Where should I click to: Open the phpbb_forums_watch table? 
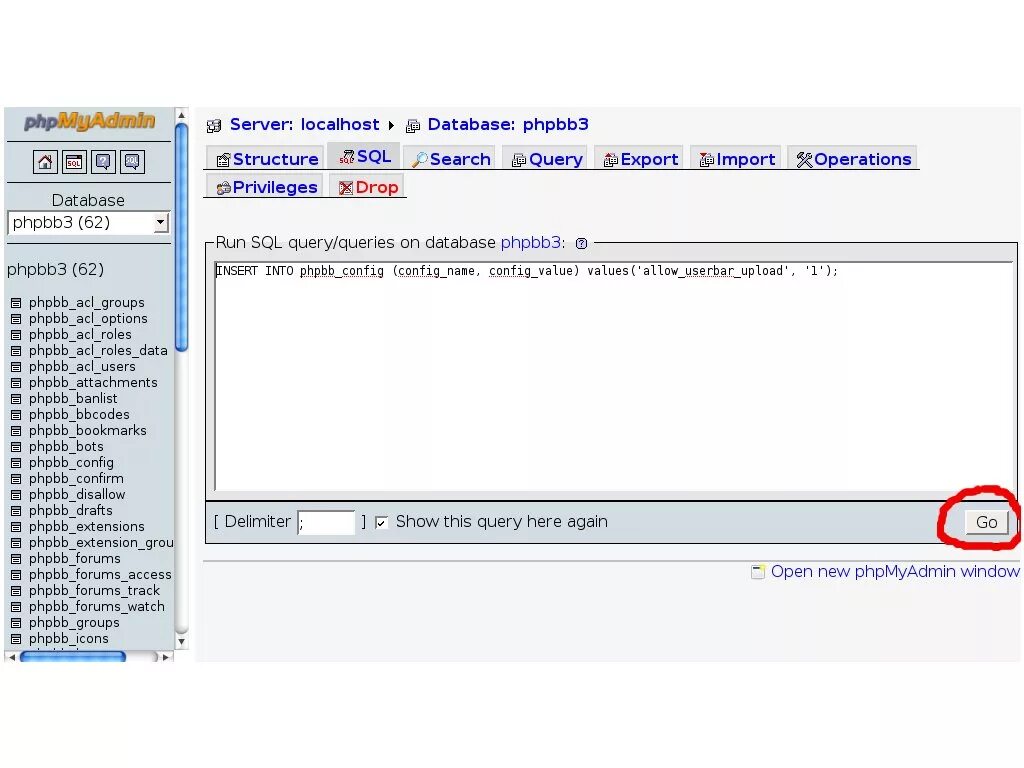coord(97,607)
